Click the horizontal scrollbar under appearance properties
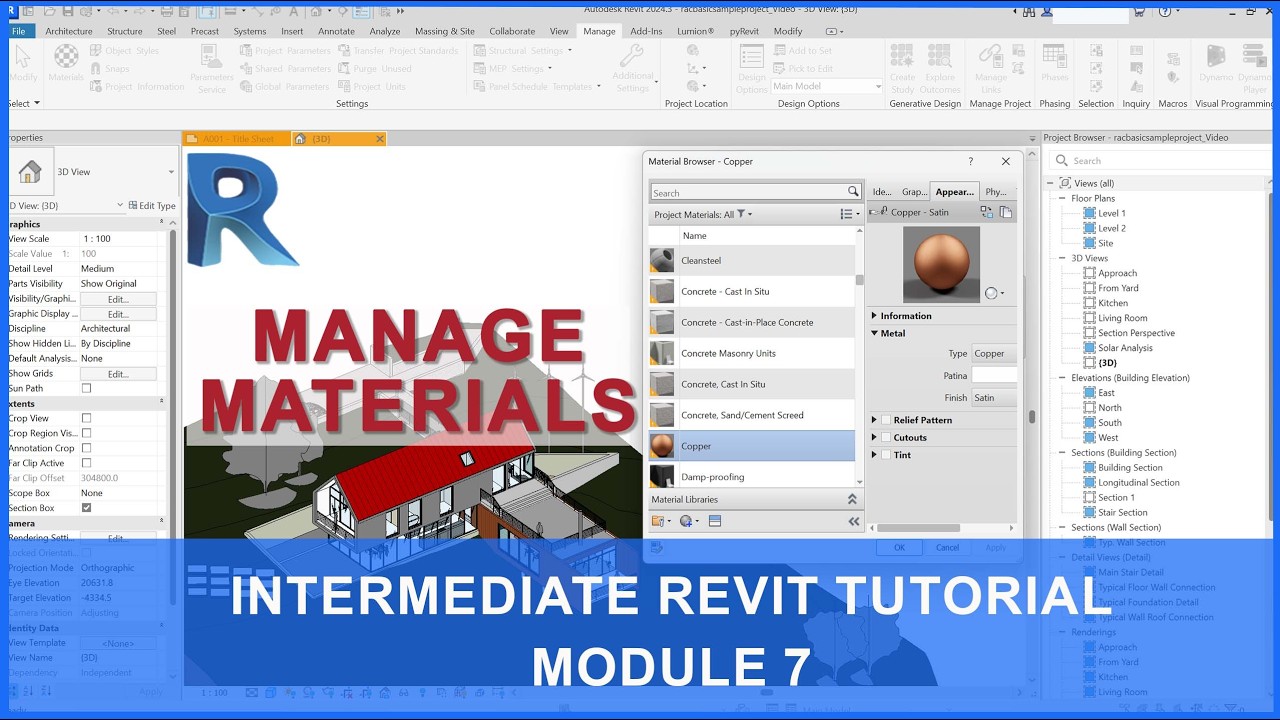 [x=918, y=528]
